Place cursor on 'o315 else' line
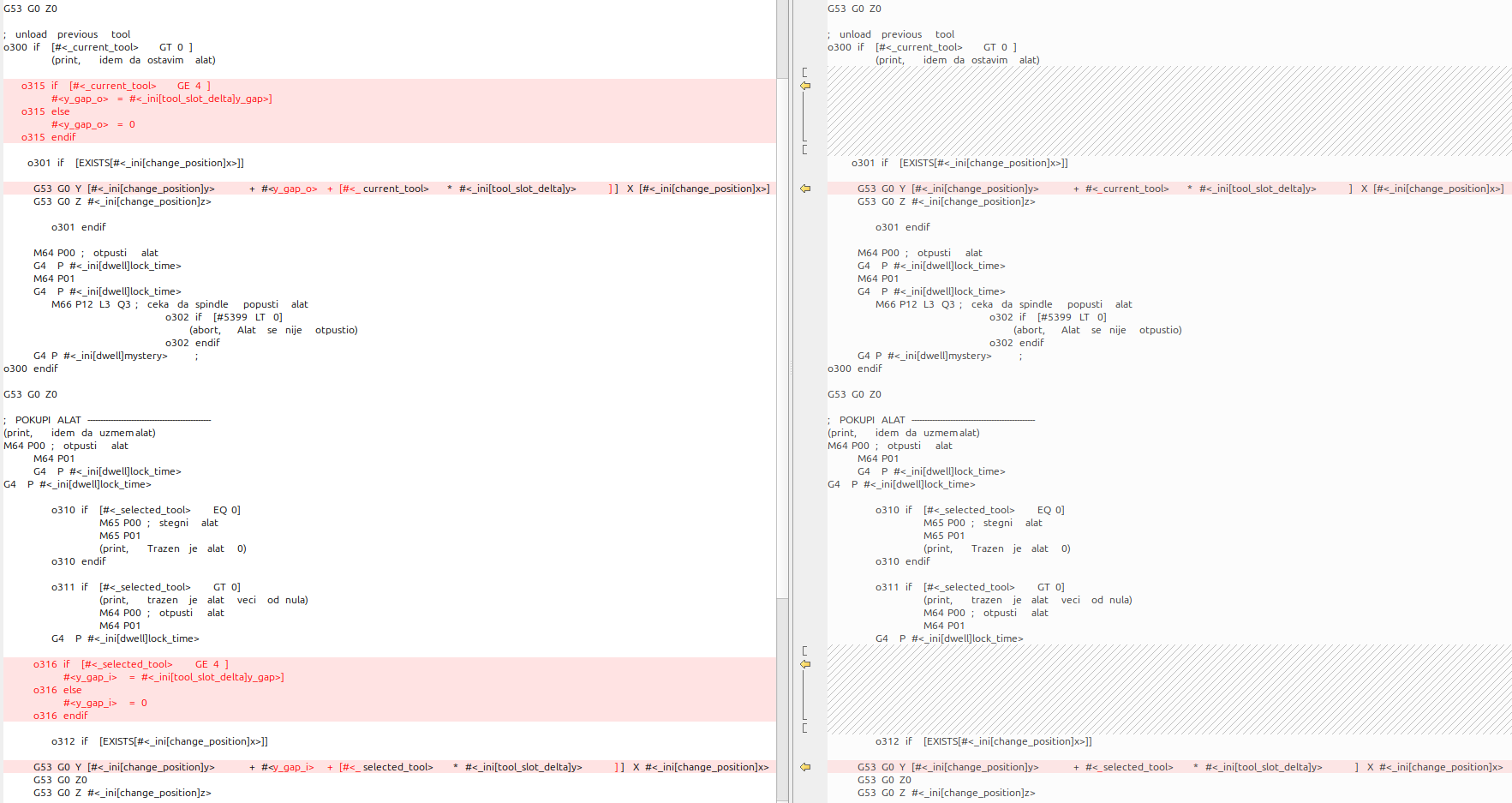The width and height of the screenshot is (1512, 803). point(45,111)
